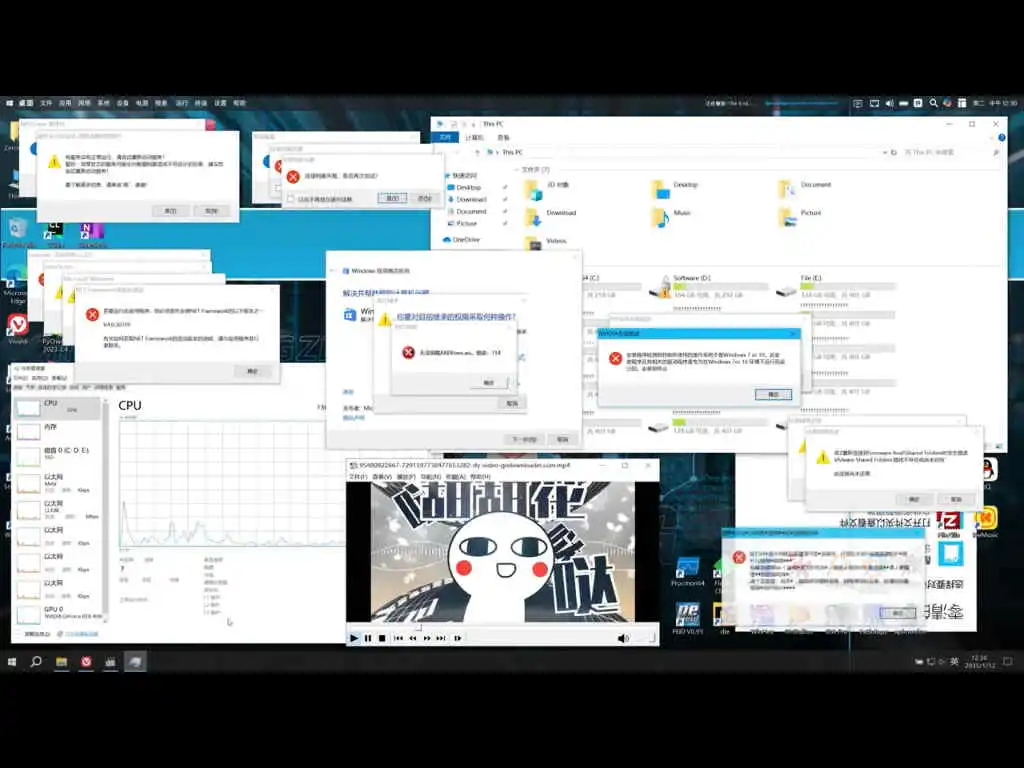Select 磁盘 0 (C: D: E:) in Task Manager
This screenshot has height=768, width=1024.
click(57, 455)
